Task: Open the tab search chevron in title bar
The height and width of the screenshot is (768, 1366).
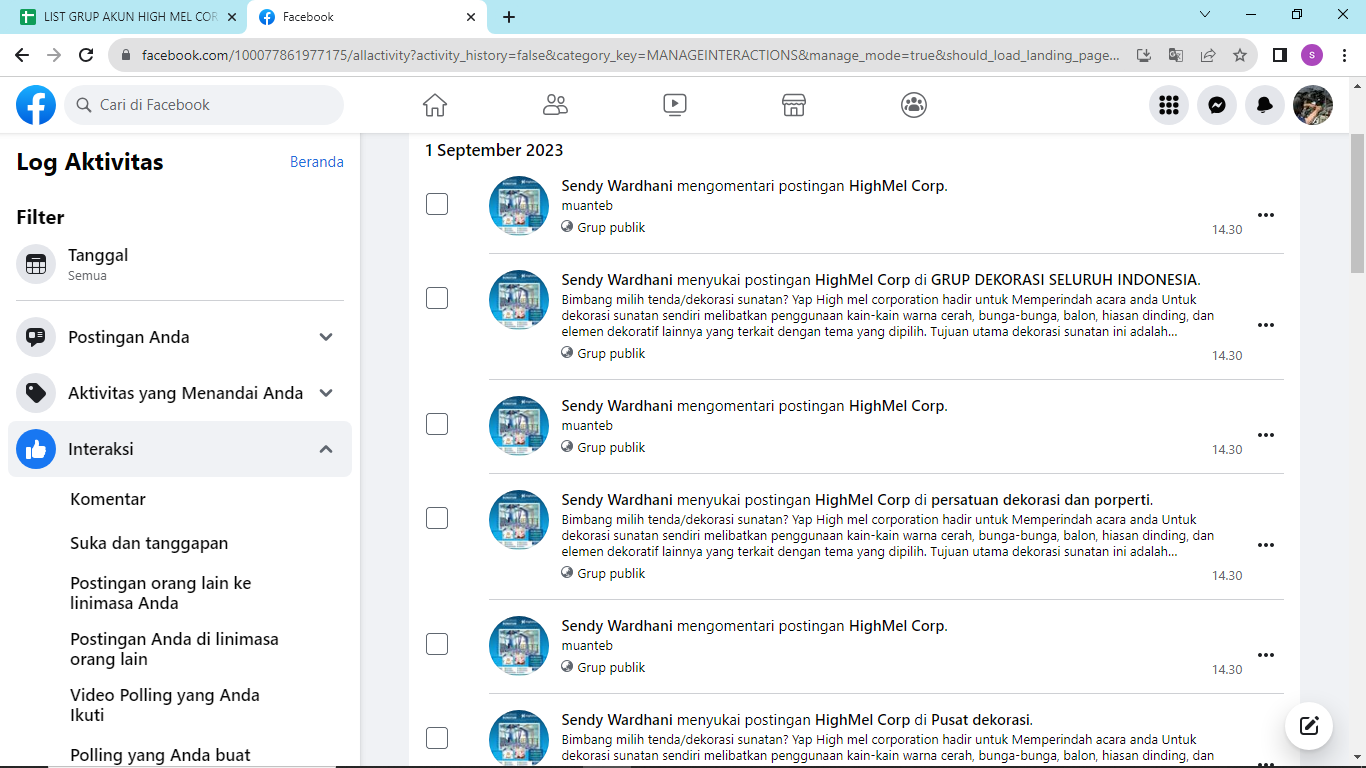Action: point(1205,15)
